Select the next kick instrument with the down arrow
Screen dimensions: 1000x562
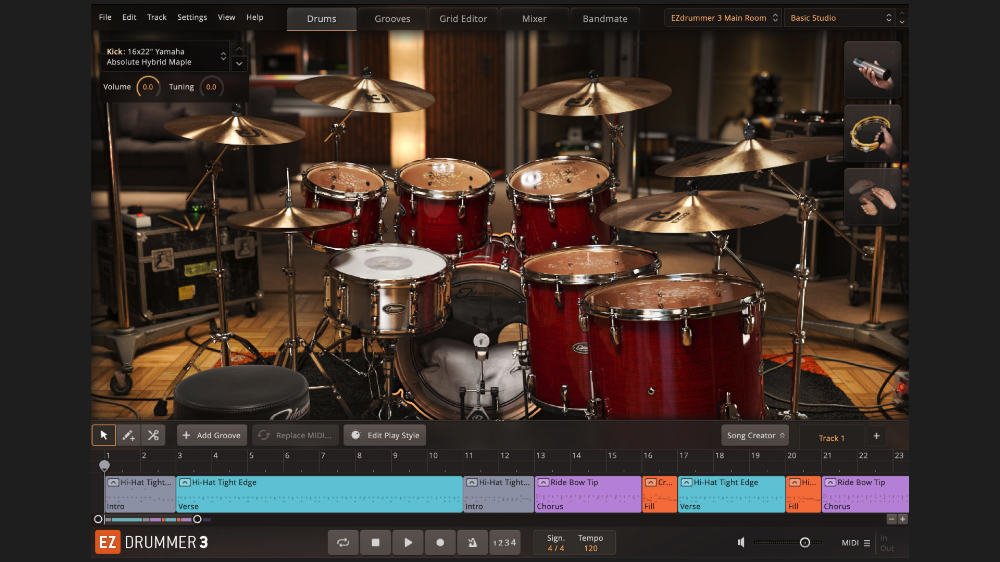[239, 63]
